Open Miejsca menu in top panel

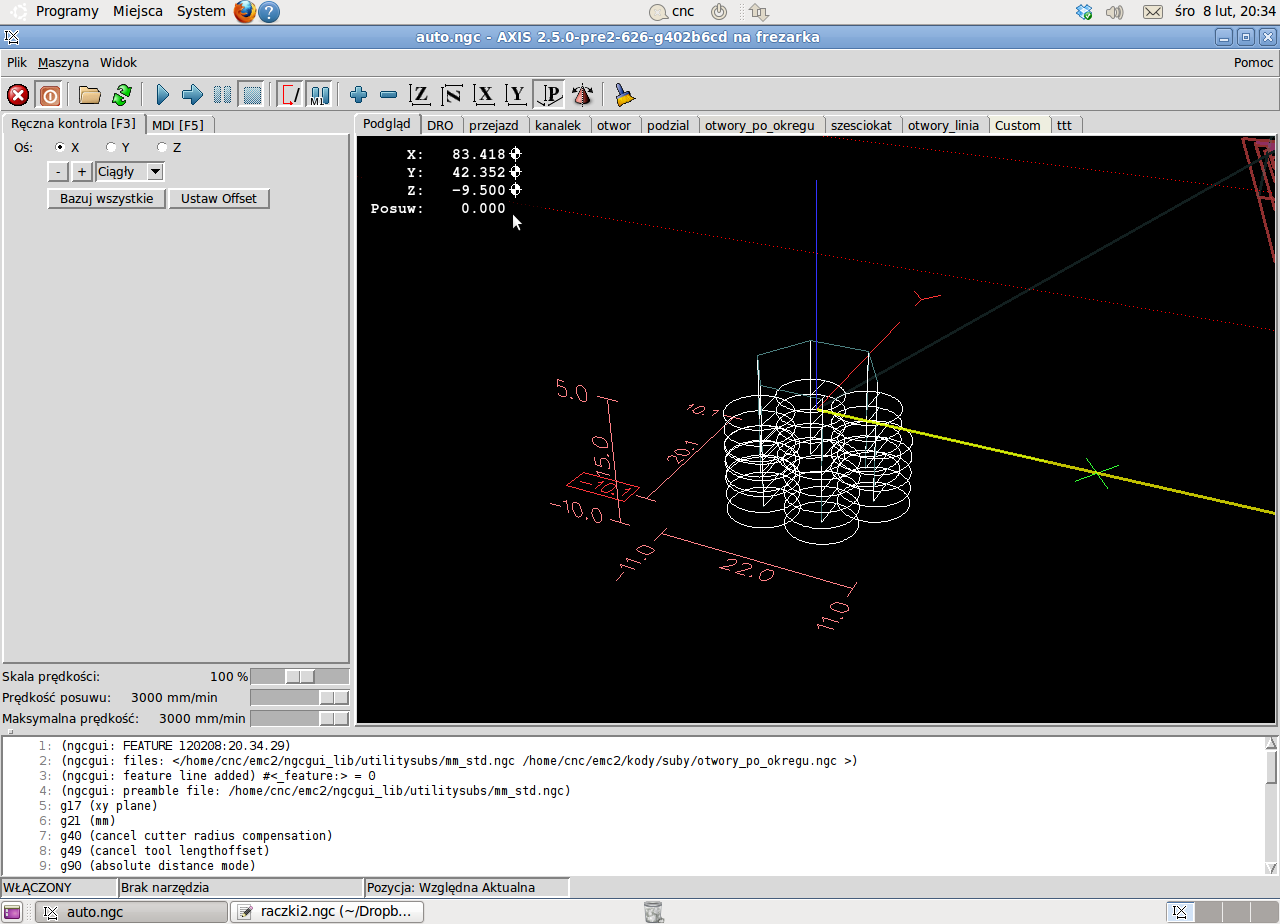[138, 11]
